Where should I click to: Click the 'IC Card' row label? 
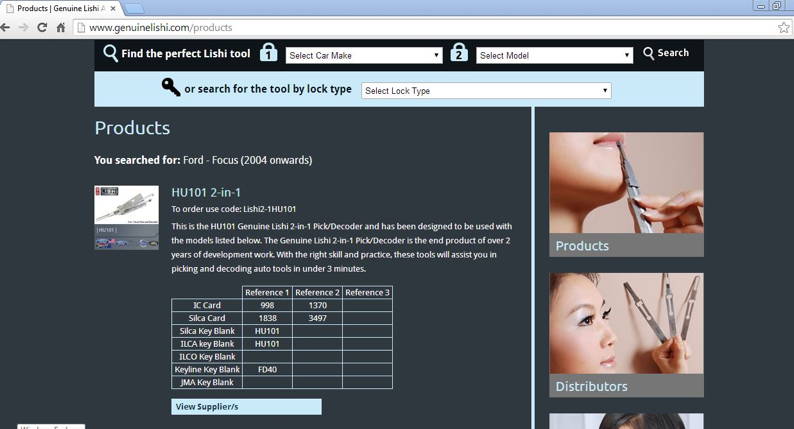coord(207,305)
